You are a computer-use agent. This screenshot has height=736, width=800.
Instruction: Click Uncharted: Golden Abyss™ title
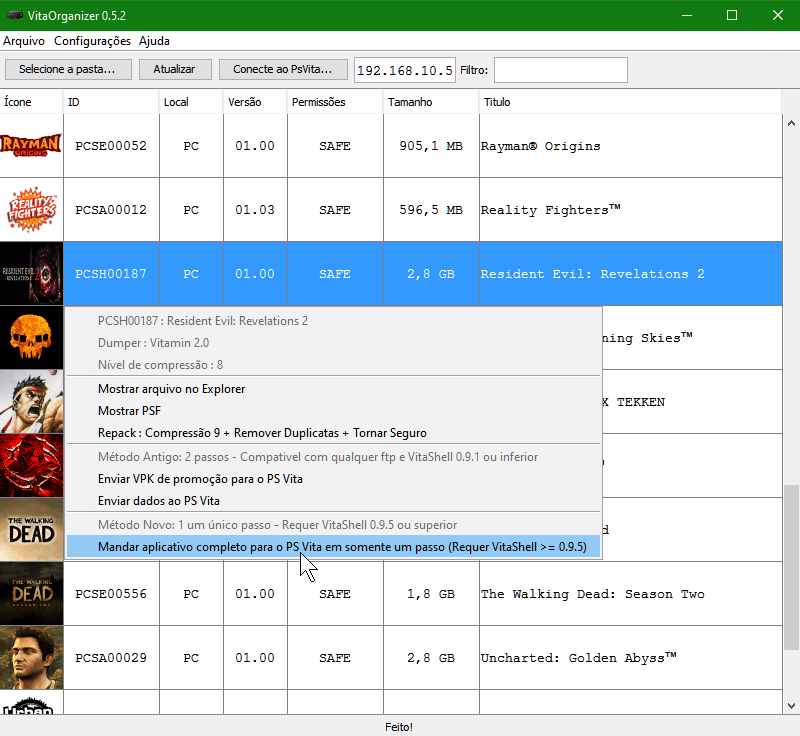(x=579, y=658)
